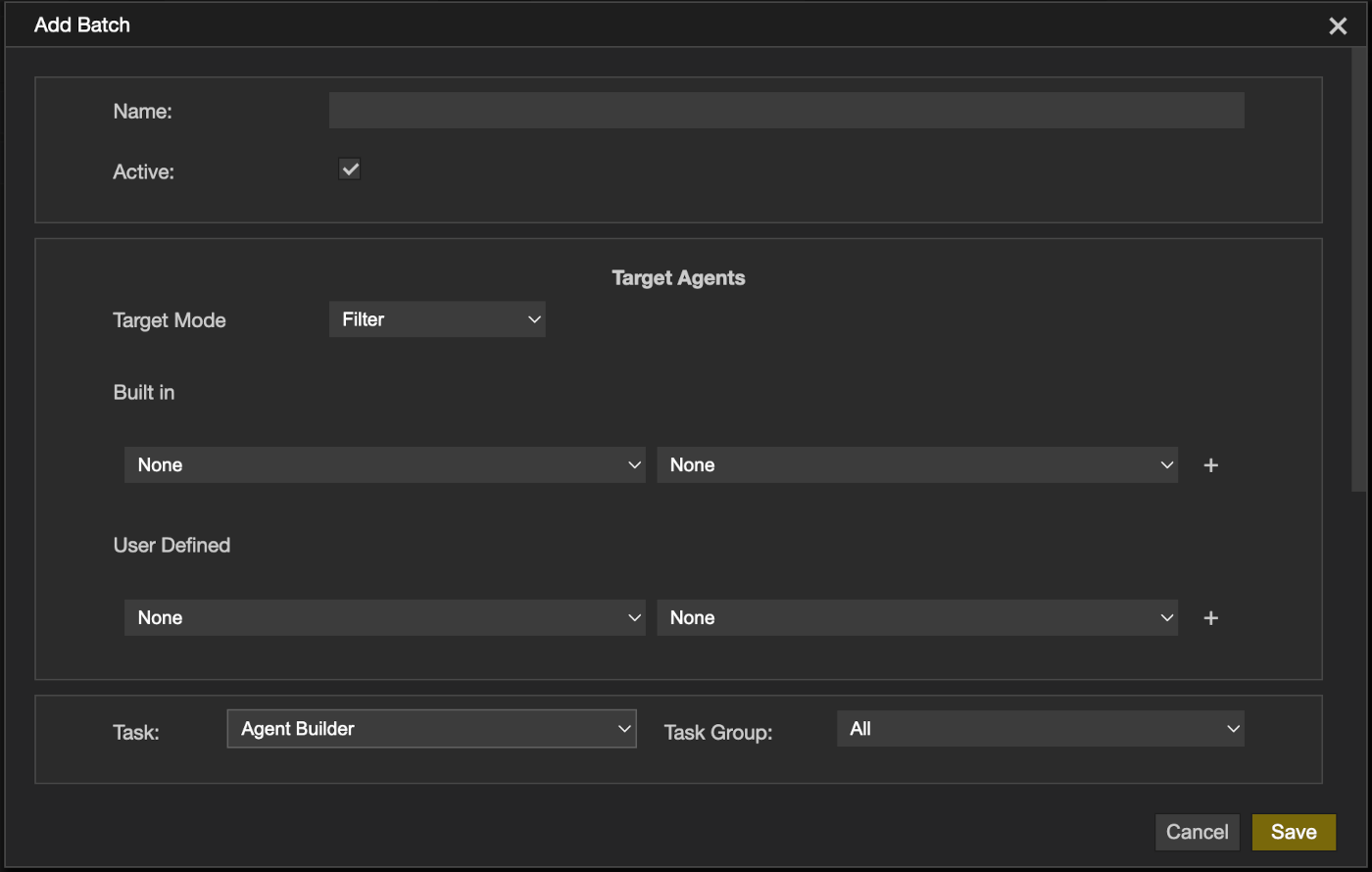Image resolution: width=1372 pixels, height=872 pixels.
Task: Click the Task Group label
Action: point(718,733)
